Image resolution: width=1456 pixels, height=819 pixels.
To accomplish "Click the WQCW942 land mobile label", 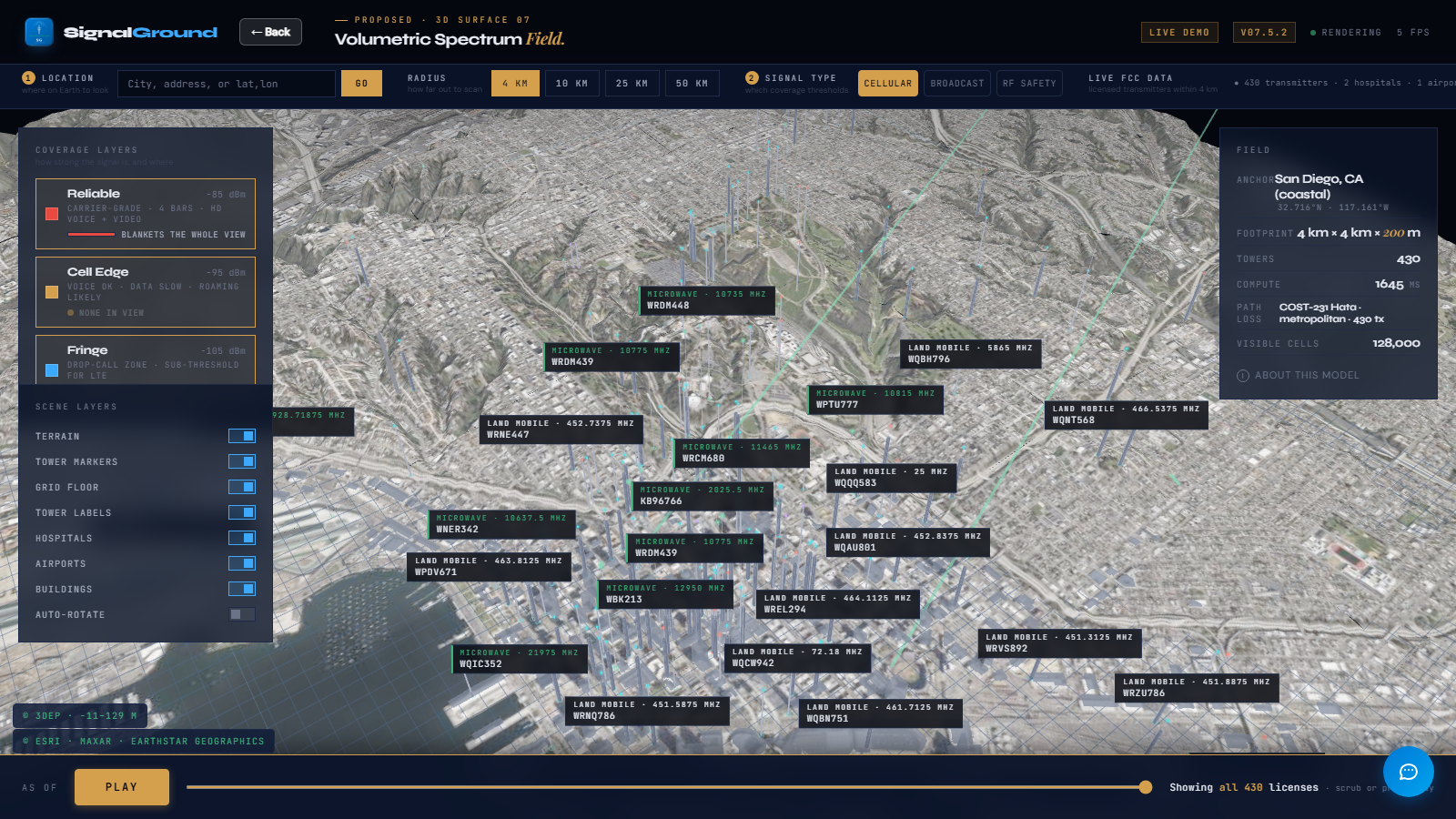I will point(797,658).
